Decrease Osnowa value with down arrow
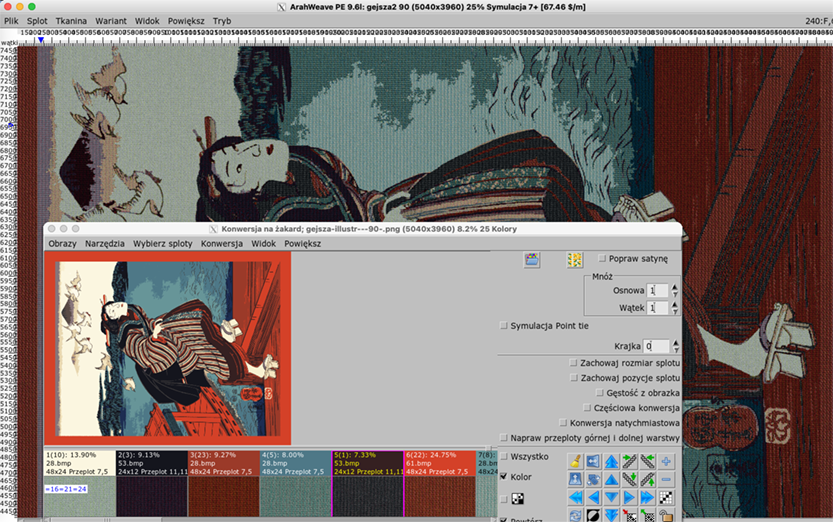This screenshot has height=522, width=833. point(675,294)
